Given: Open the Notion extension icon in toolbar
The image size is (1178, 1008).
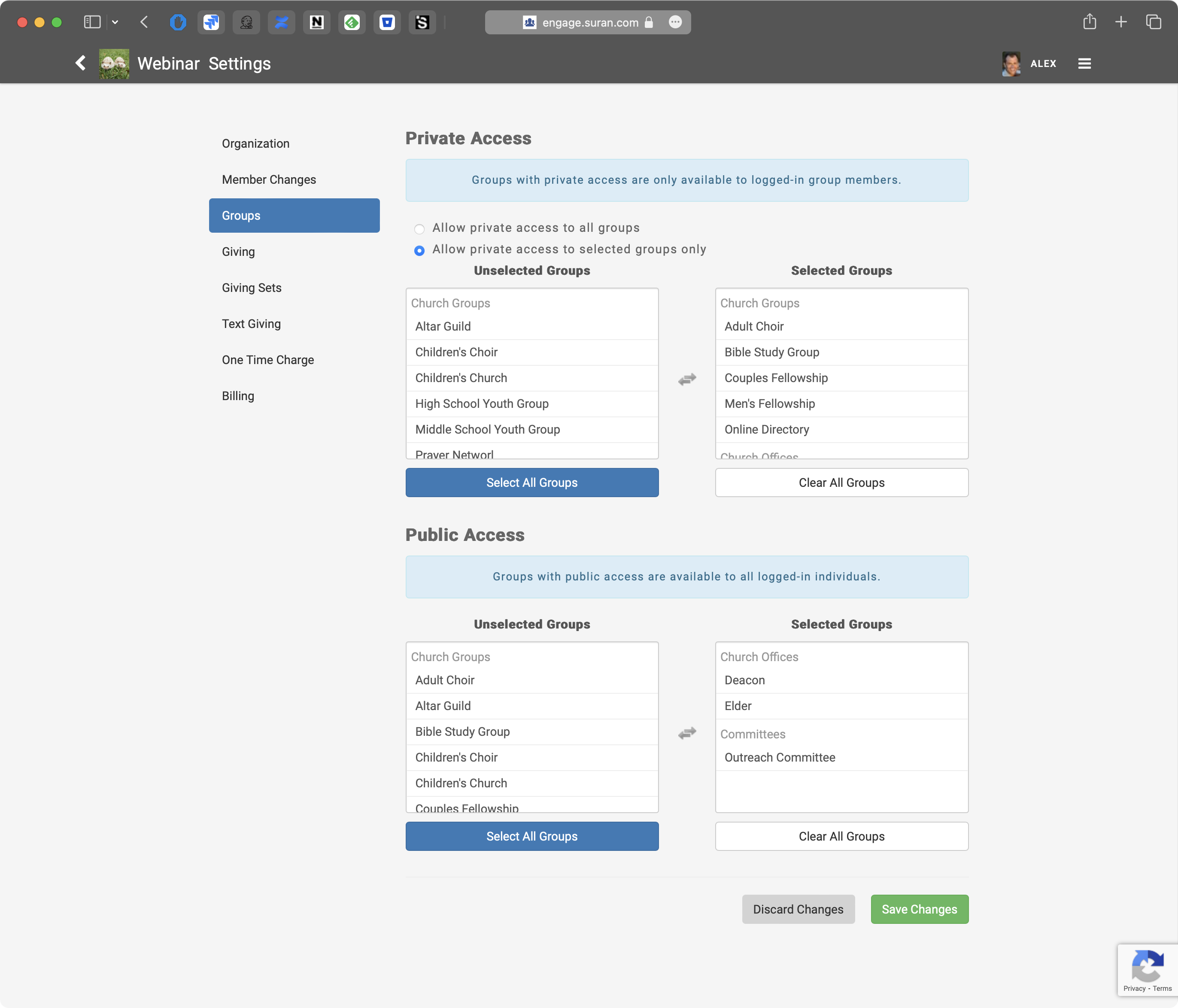Looking at the screenshot, I should (x=317, y=23).
